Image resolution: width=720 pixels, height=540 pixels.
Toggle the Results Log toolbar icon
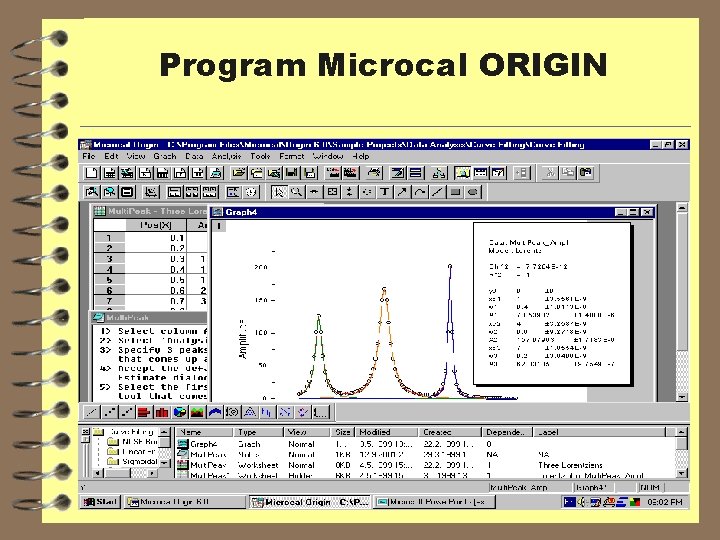click(x=480, y=173)
